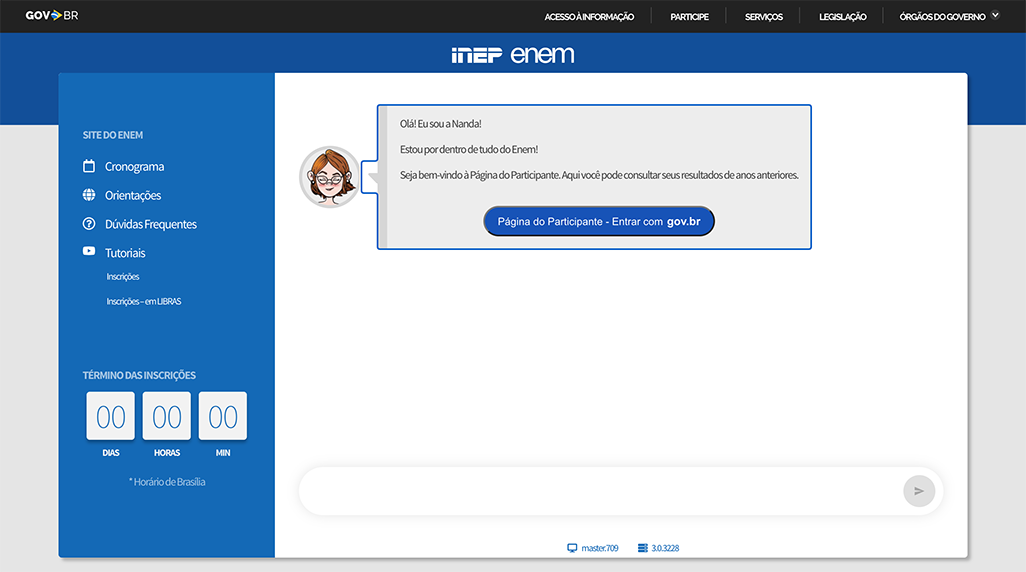
Task: Click the Término das Inscrições heading
Action: [139, 375]
